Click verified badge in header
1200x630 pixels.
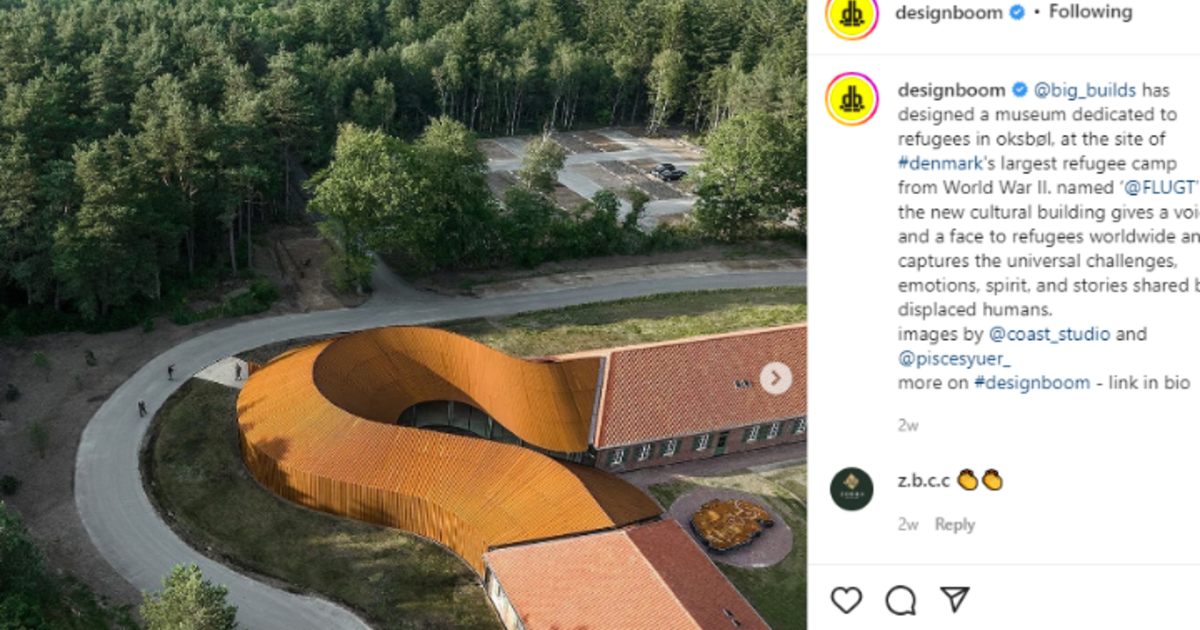point(1017,13)
